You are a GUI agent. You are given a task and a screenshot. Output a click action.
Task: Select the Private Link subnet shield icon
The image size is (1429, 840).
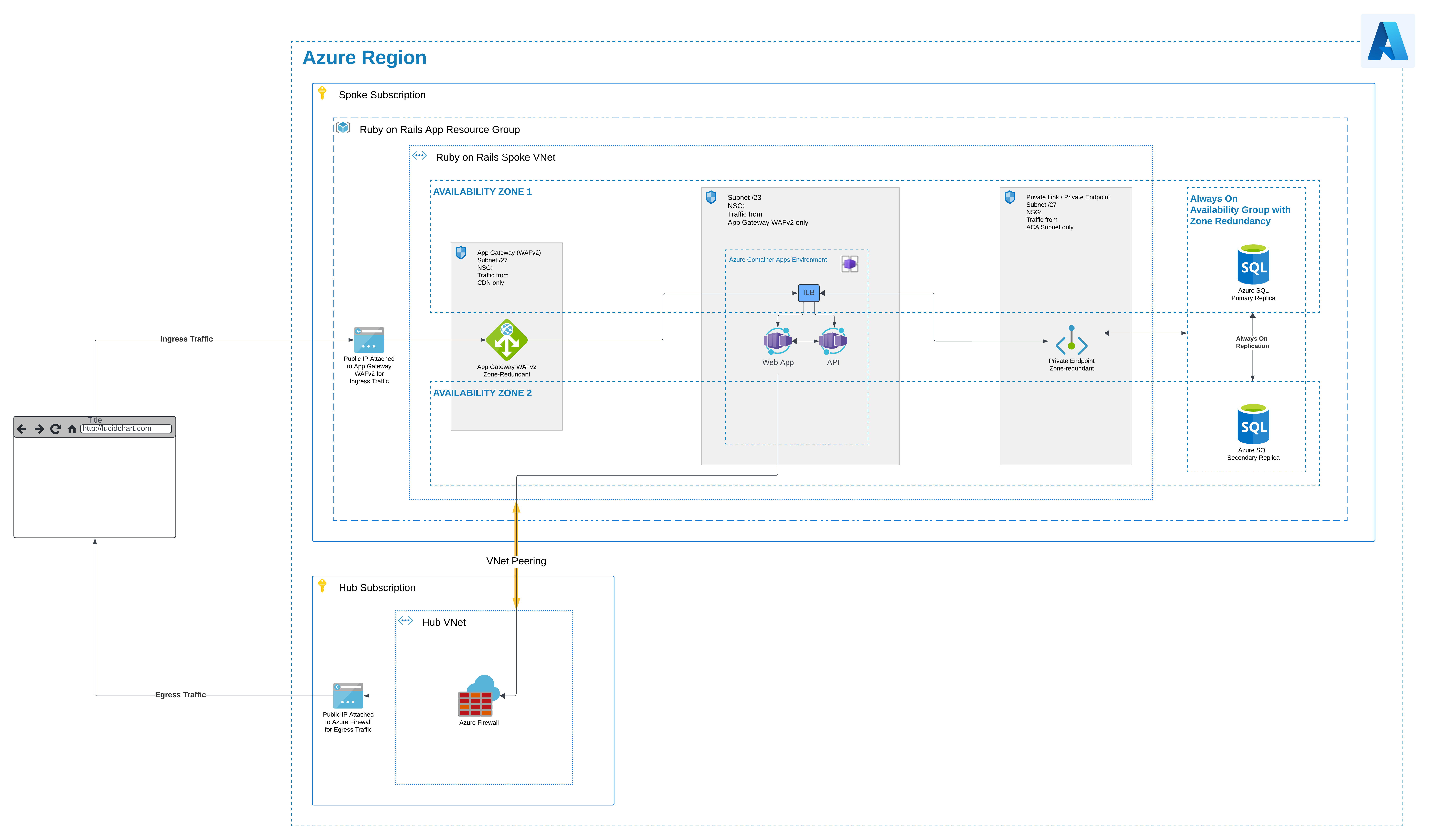pyautogui.click(x=1010, y=197)
